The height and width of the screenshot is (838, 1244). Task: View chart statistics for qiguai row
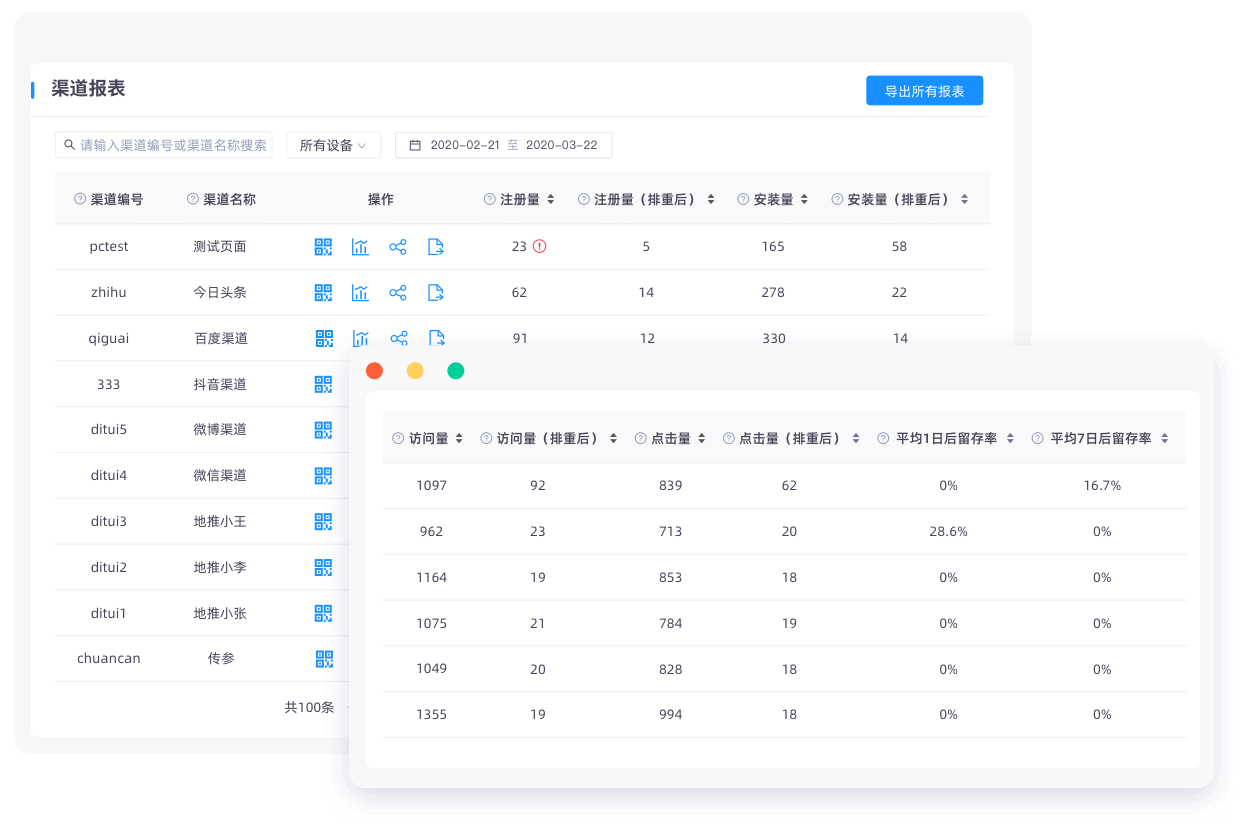(361, 338)
